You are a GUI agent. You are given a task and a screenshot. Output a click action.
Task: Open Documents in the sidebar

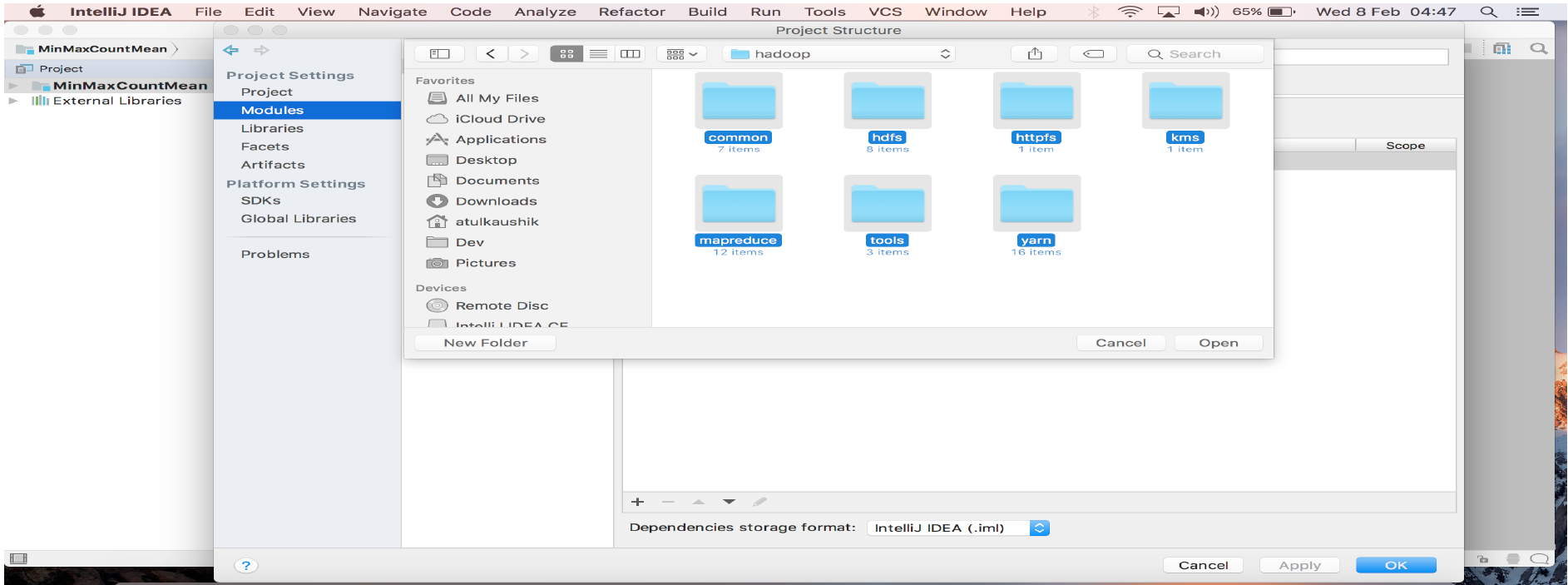pos(497,181)
